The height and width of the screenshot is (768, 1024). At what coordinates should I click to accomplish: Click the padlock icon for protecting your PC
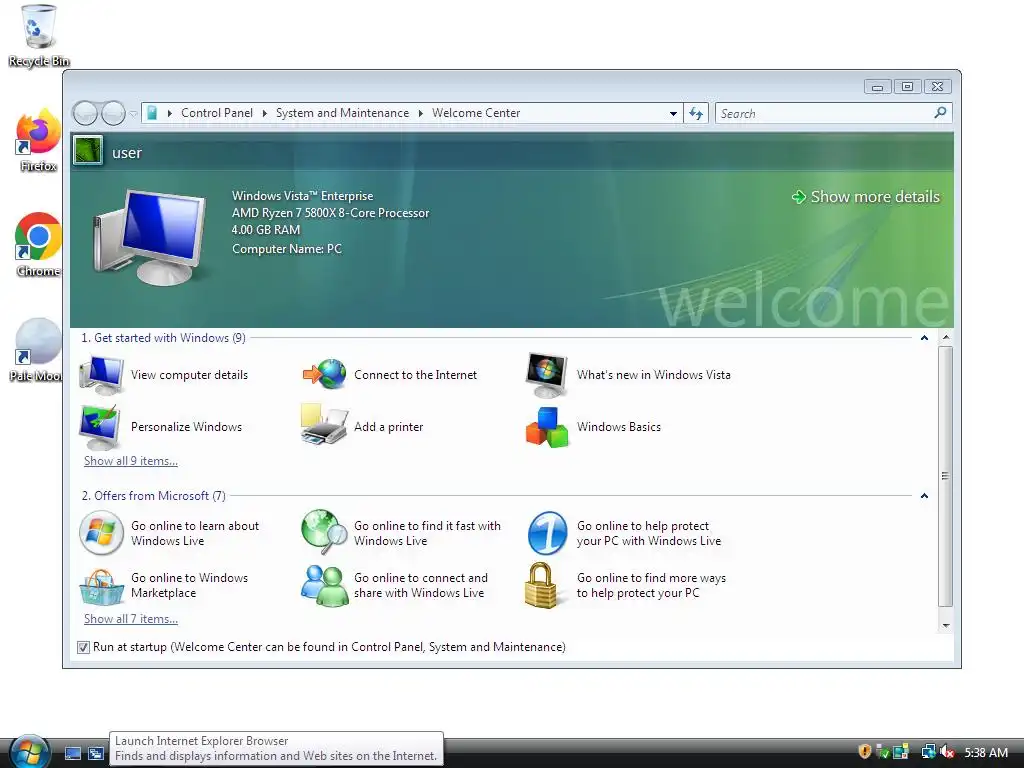(x=541, y=585)
